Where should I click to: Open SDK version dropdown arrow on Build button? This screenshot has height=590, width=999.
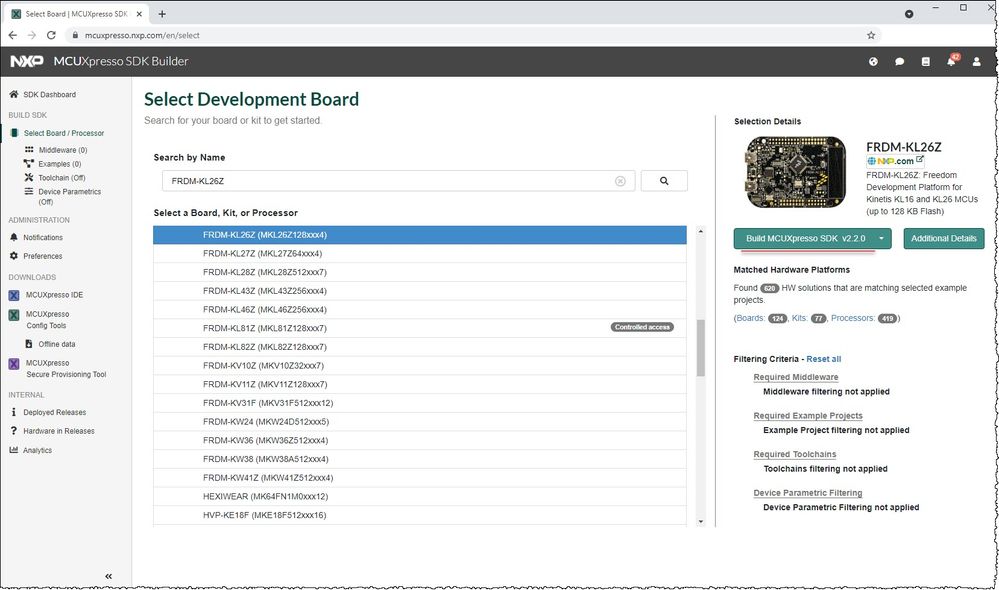pyautogui.click(x=882, y=238)
